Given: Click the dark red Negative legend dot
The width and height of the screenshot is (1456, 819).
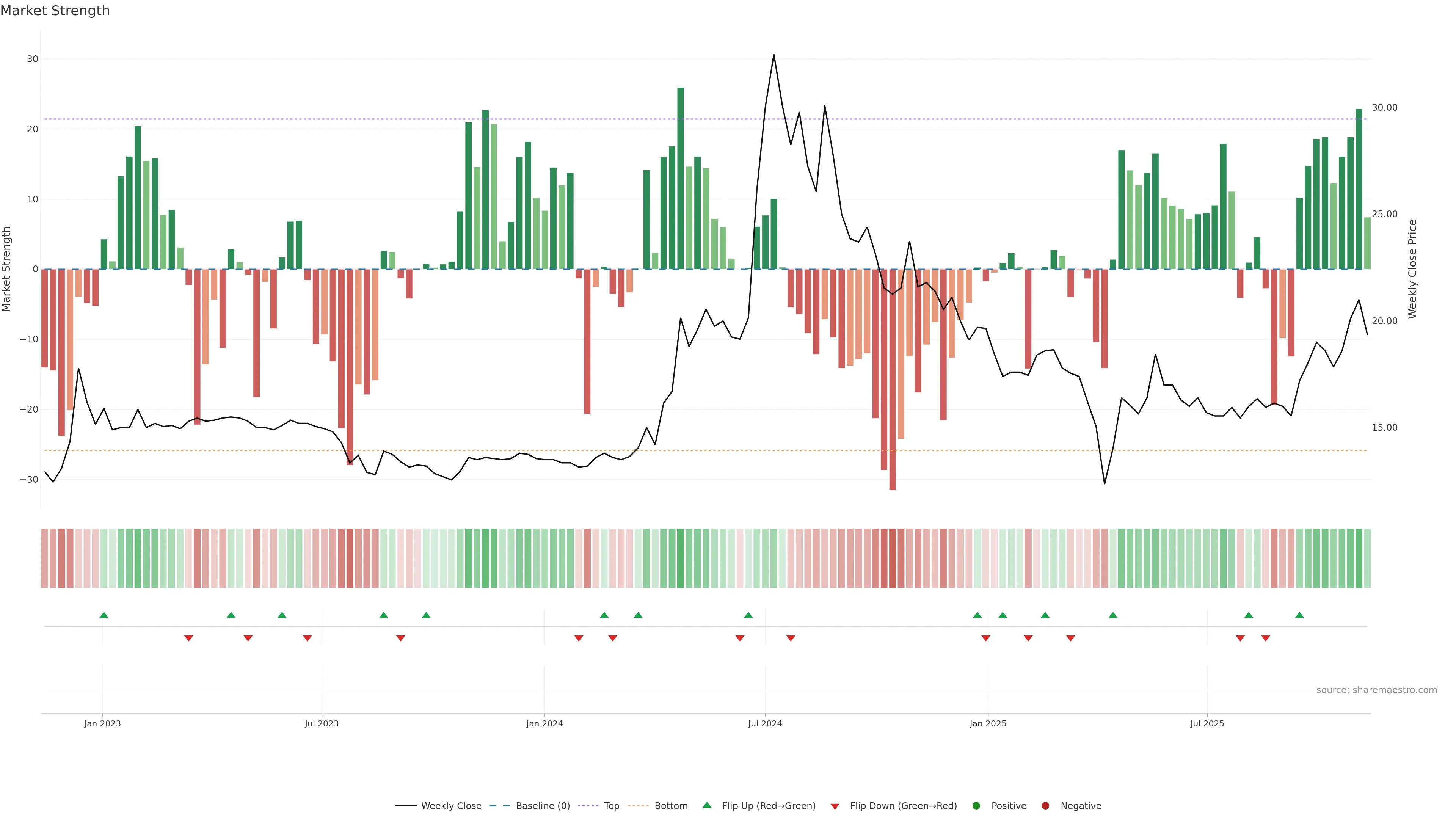Looking at the screenshot, I should tap(1045, 806).
